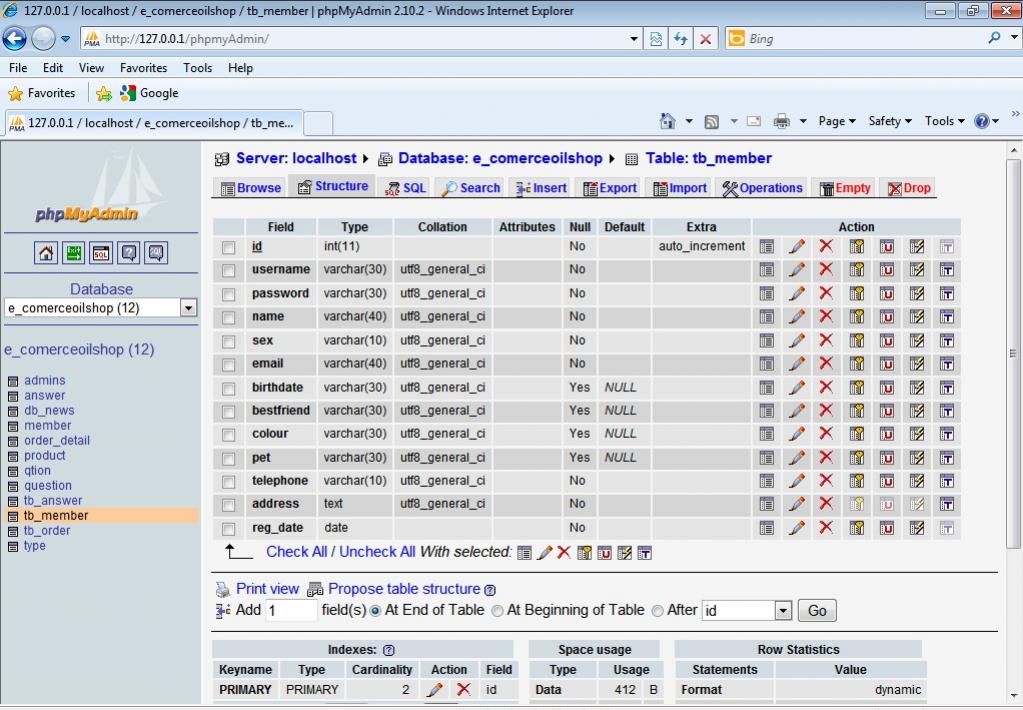This screenshot has width=1023, height=710.
Task: Check the checkbox for birthdate field
Action: (229, 388)
